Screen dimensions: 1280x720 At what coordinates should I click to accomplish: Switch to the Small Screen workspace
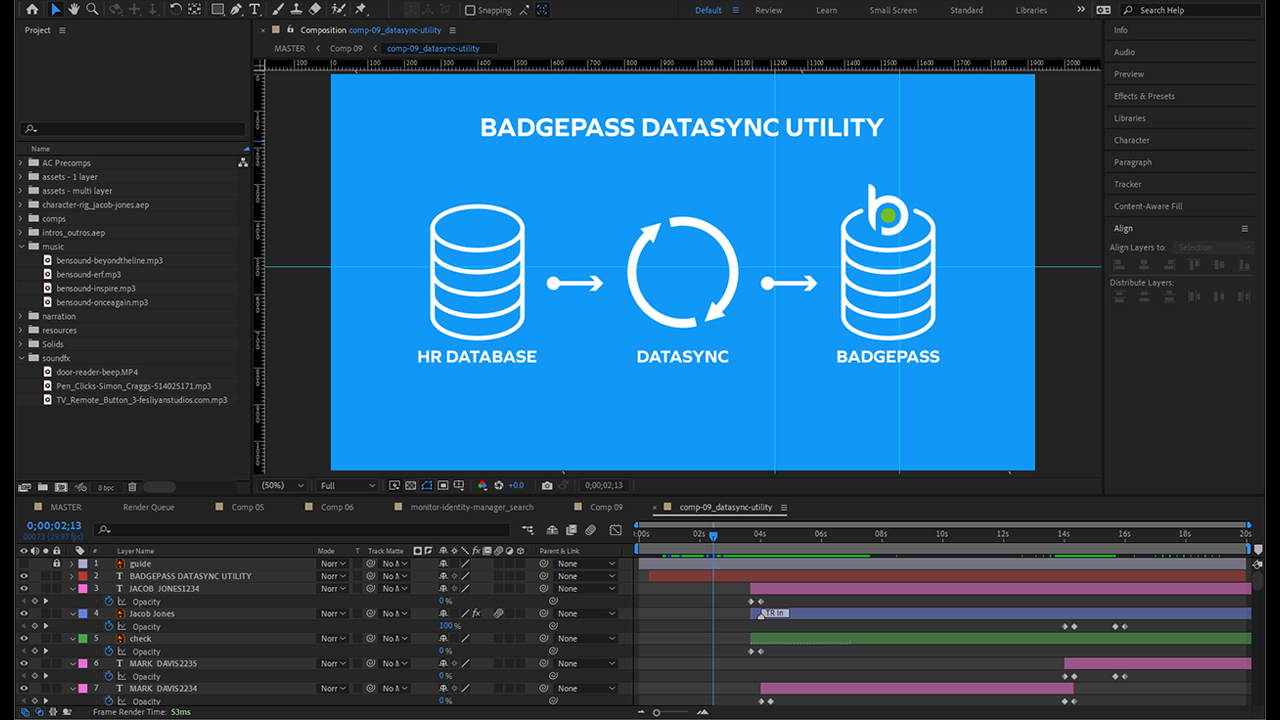coord(892,10)
